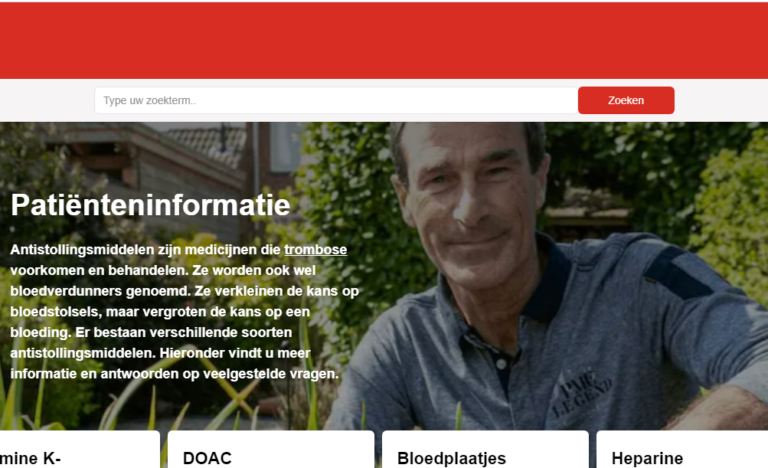The height and width of the screenshot is (468, 768).
Task: Click the text 'veelgestelde vragen' in the paragraph
Action: 270,374
